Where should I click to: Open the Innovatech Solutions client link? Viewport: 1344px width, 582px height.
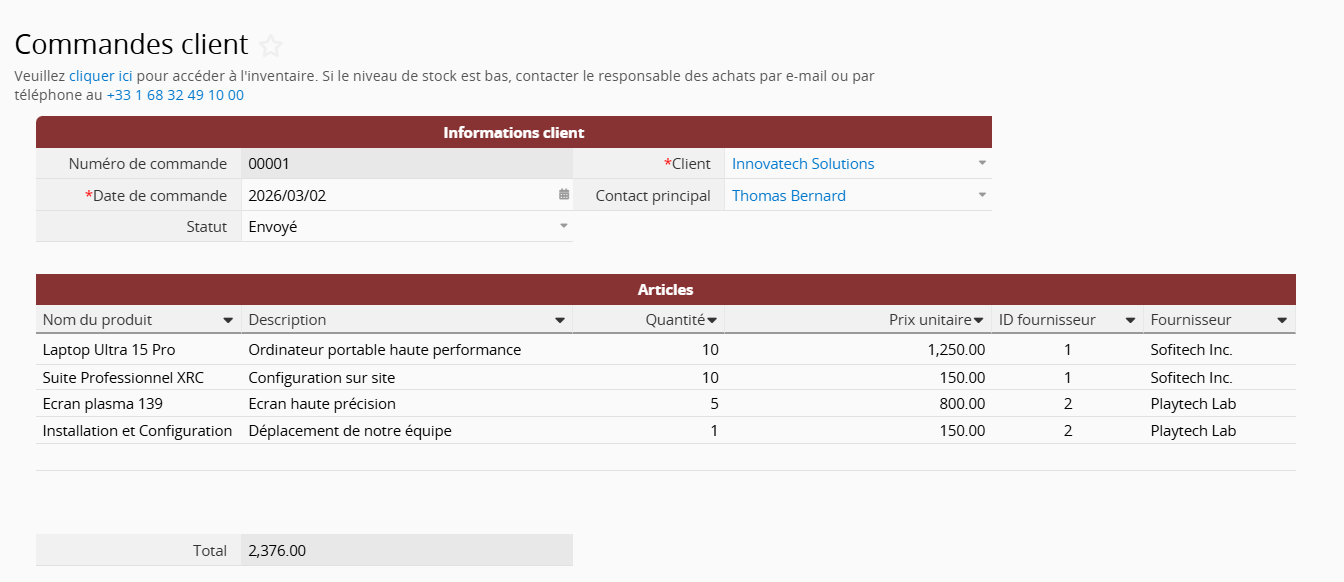803,164
